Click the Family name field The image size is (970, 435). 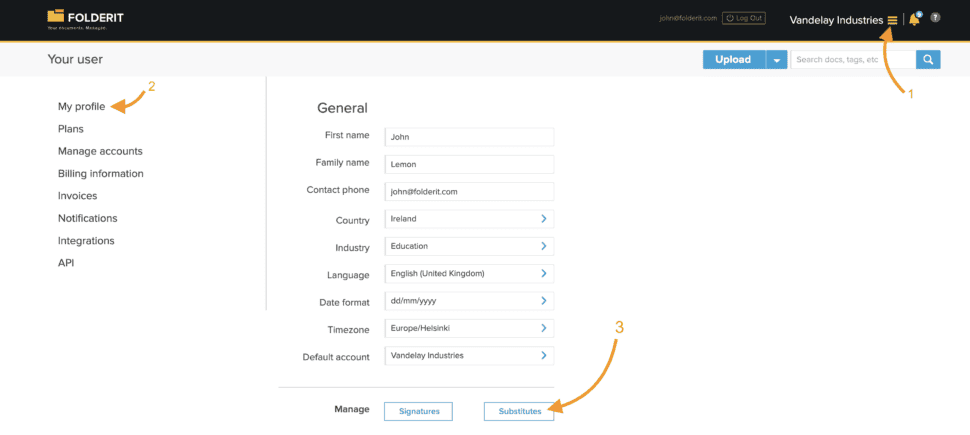pyautogui.click(x=469, y=164)
